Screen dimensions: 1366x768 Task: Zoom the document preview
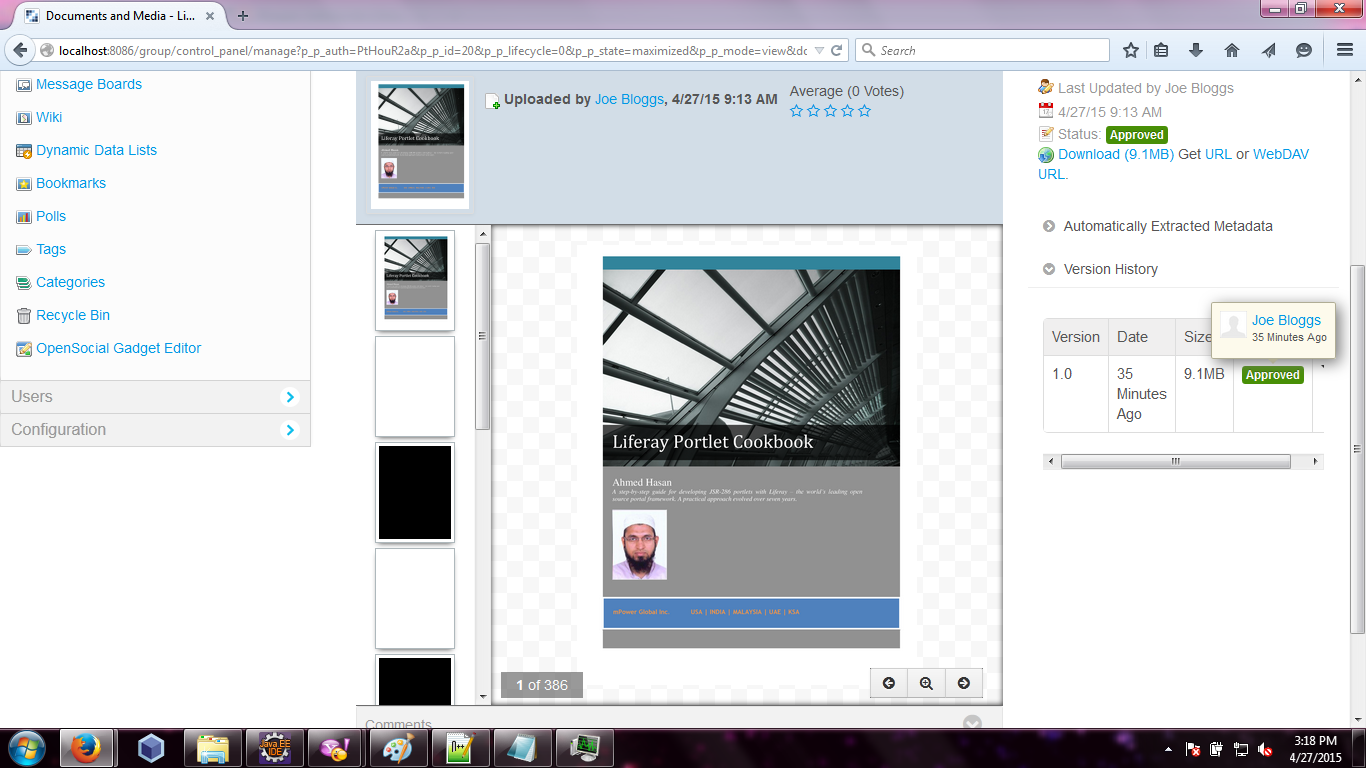[x=926, y=683]
